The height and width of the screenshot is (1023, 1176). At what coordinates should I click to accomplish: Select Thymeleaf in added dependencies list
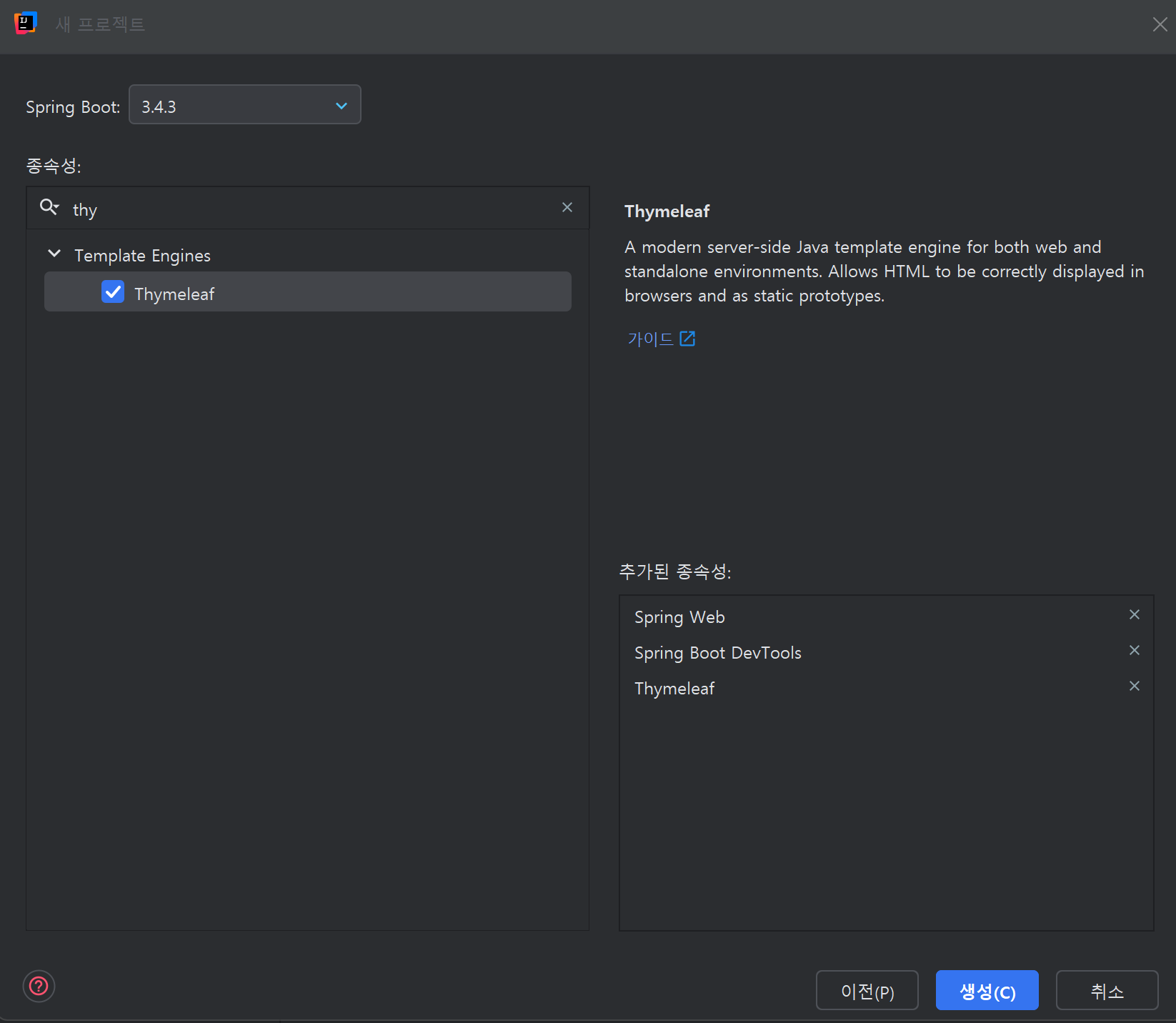(x=887, y=689)
